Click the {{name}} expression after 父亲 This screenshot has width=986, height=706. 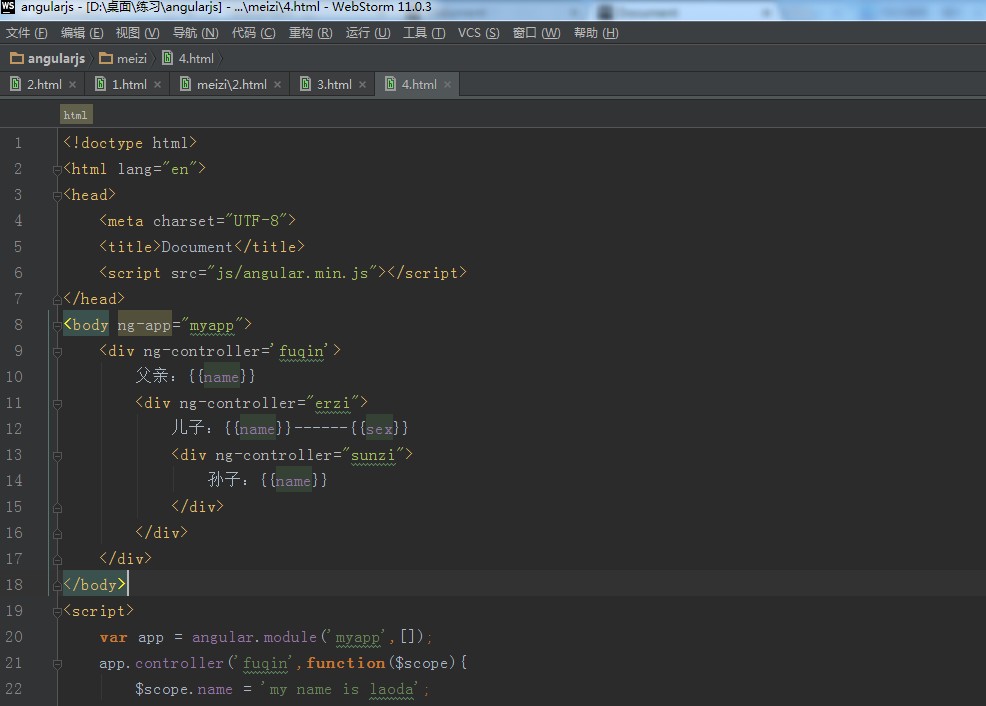[x=221, y=377]
